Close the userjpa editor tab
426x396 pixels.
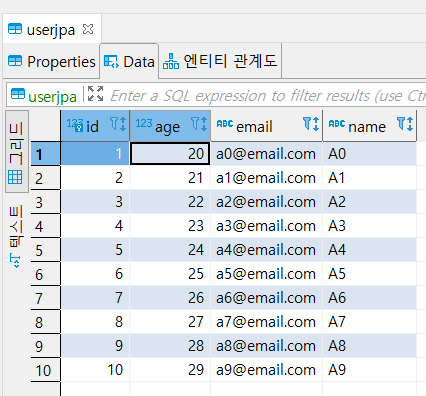(x=88, y=29)
